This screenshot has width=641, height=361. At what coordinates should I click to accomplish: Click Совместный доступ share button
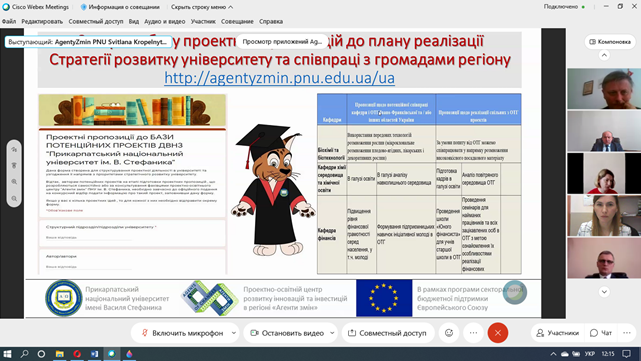387,333
